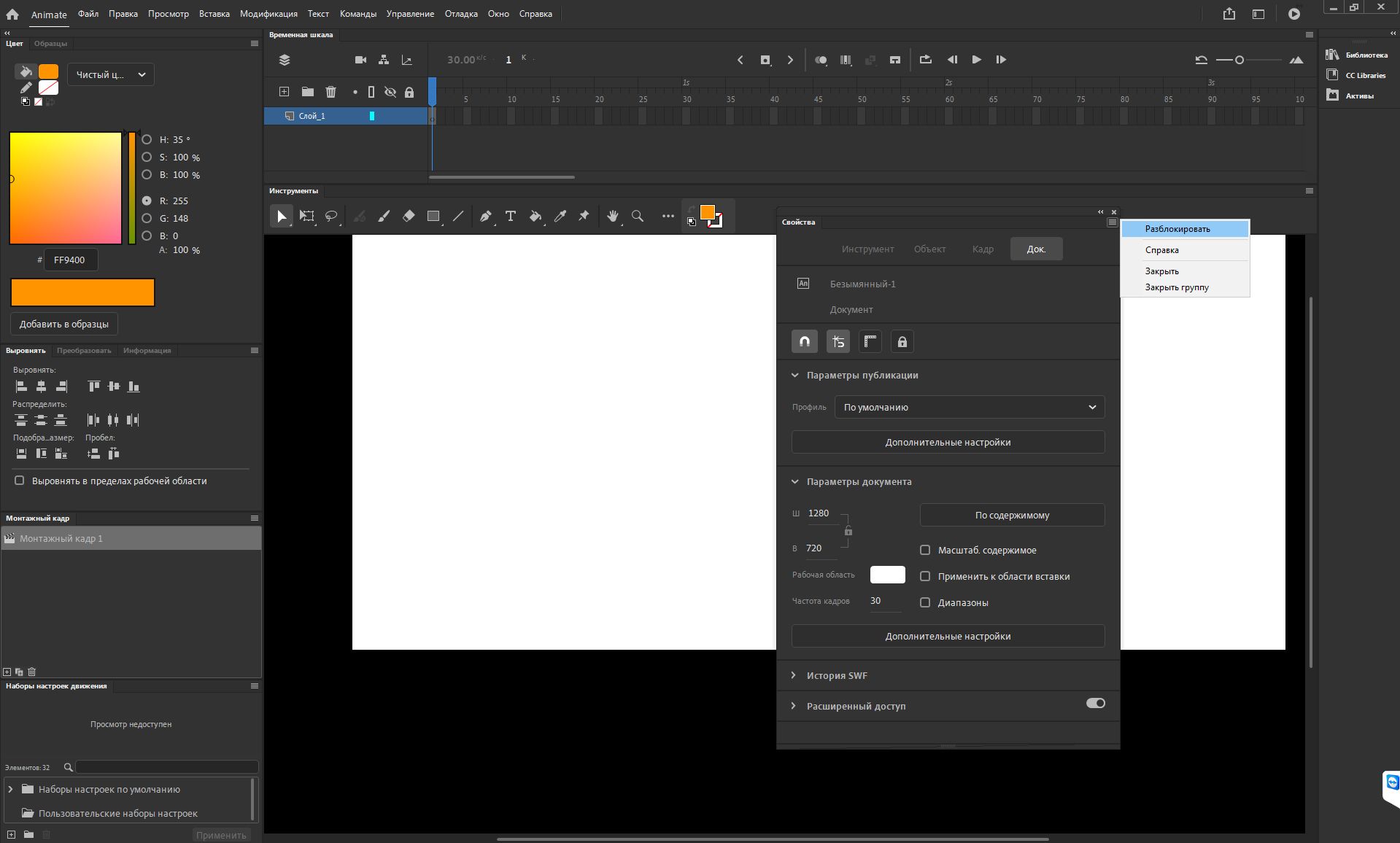
Task: Click the Paint Bucket tool
Action: (535, 216)
